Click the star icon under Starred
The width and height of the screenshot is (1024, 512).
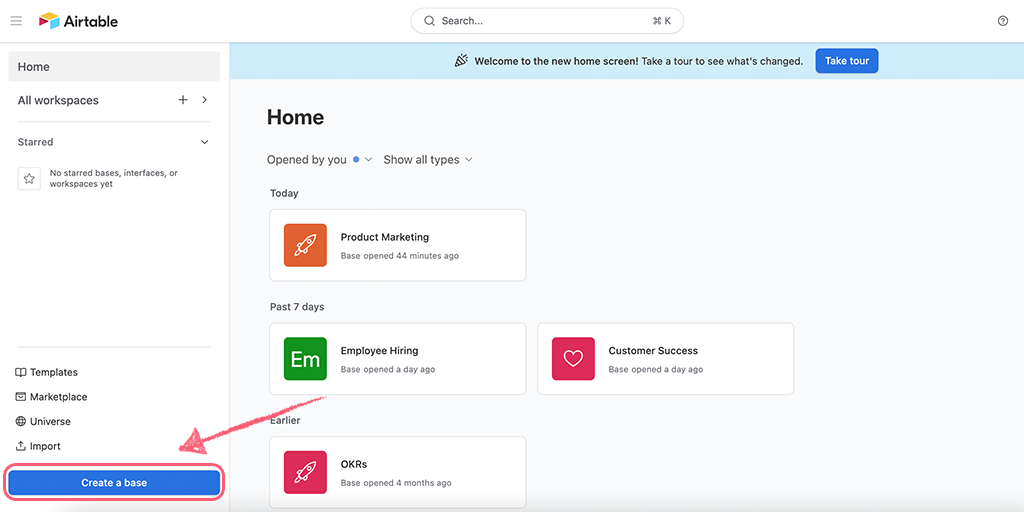pyautogui.click(x=29, y=178)
